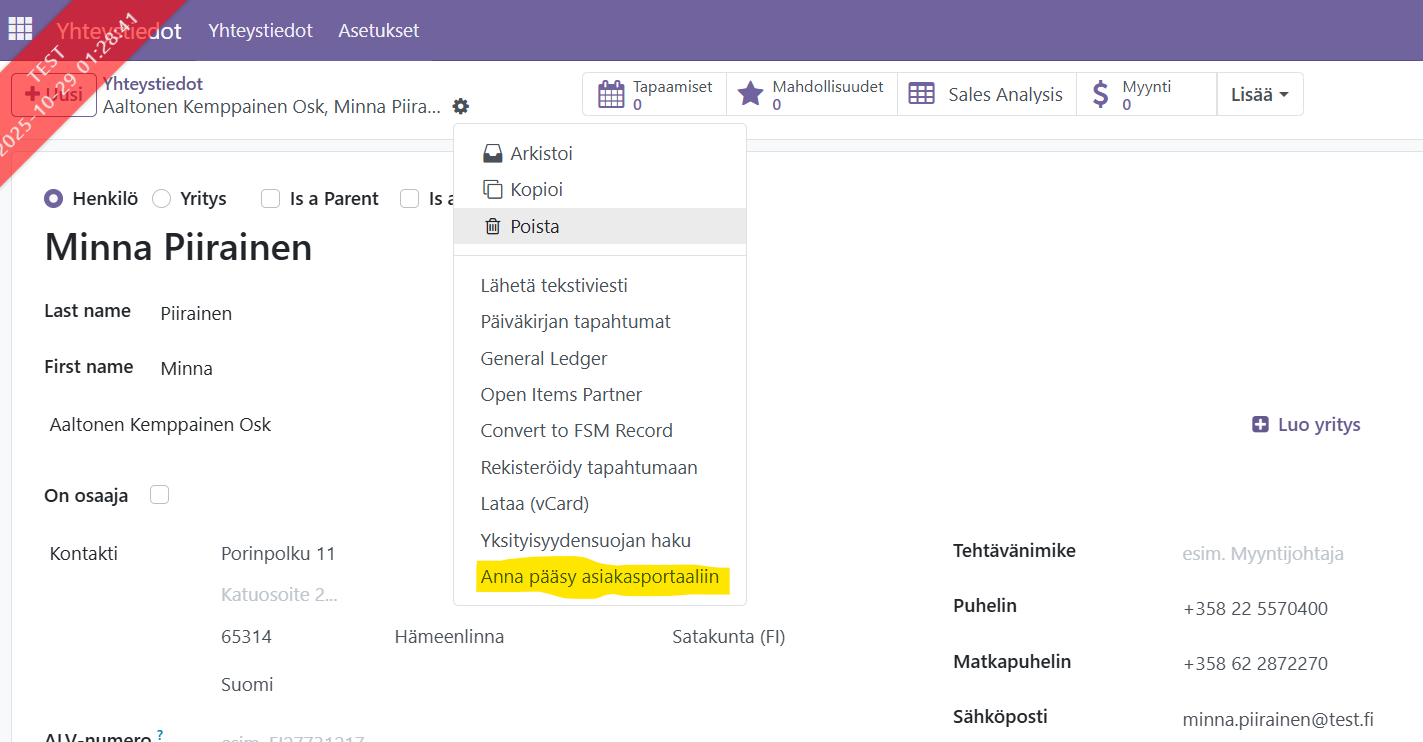Click the Kopioi duplicate icon
The image size is (1423, 742).
[492, 190]
